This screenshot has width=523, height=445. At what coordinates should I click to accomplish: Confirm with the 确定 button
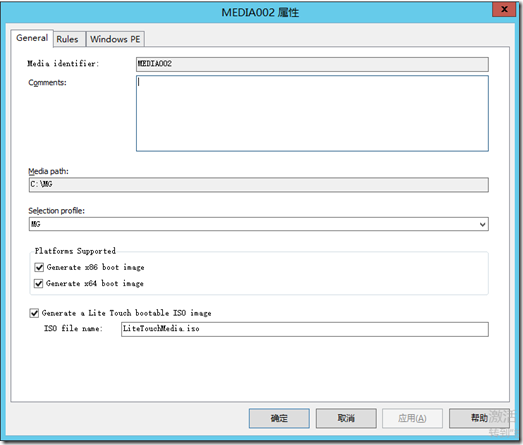(279, 418)
